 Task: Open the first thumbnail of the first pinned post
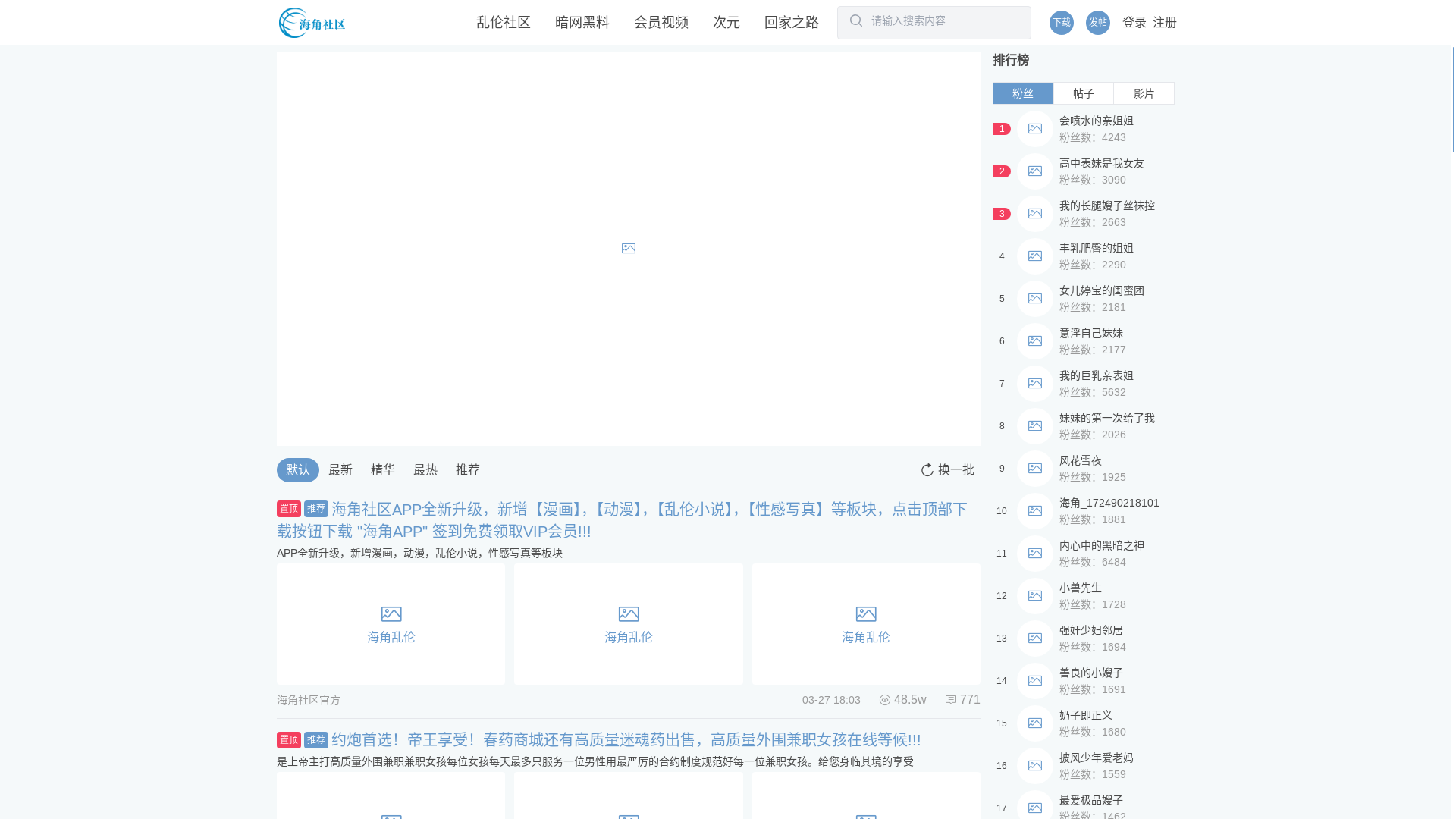(391, 624)
